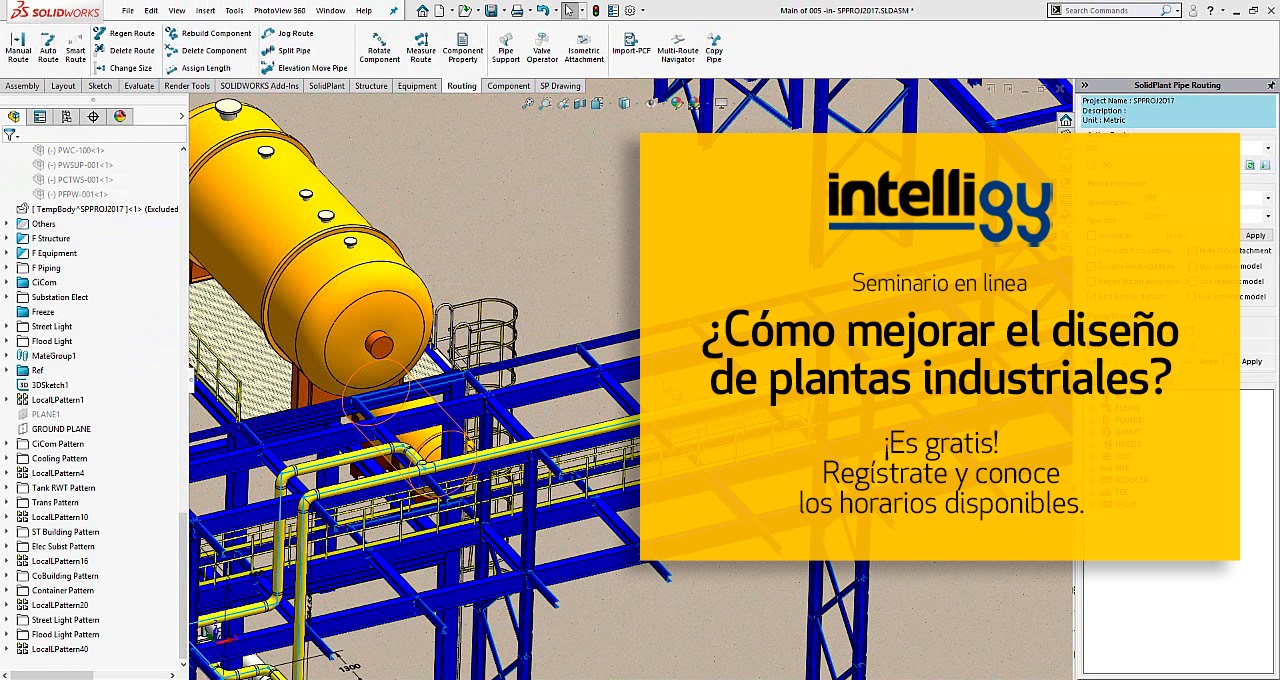This screenshot has width=1280, height=680.
Task: Click Change Size tool
Action: (x=123, y=68)
